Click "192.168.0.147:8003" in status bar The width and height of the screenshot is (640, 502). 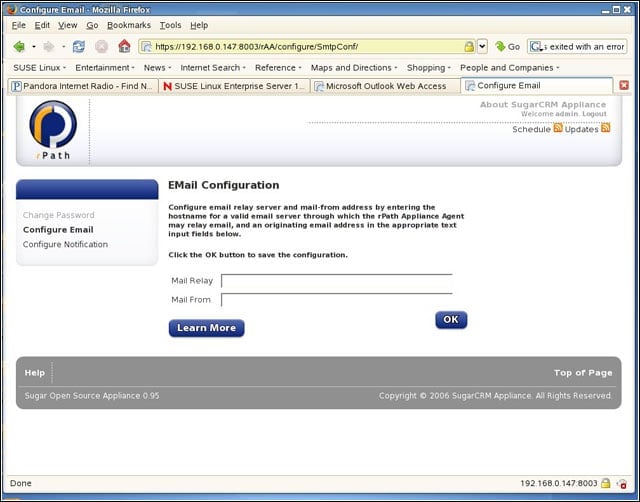coord(559,483)
